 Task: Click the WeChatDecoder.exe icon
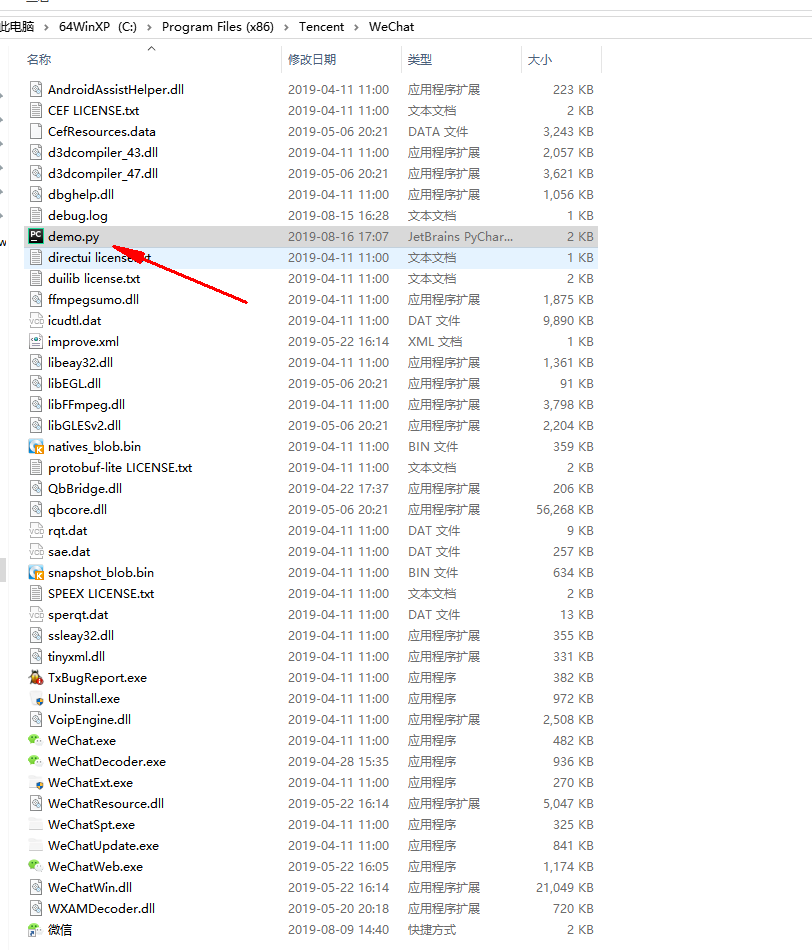click(x=36, y=762)
